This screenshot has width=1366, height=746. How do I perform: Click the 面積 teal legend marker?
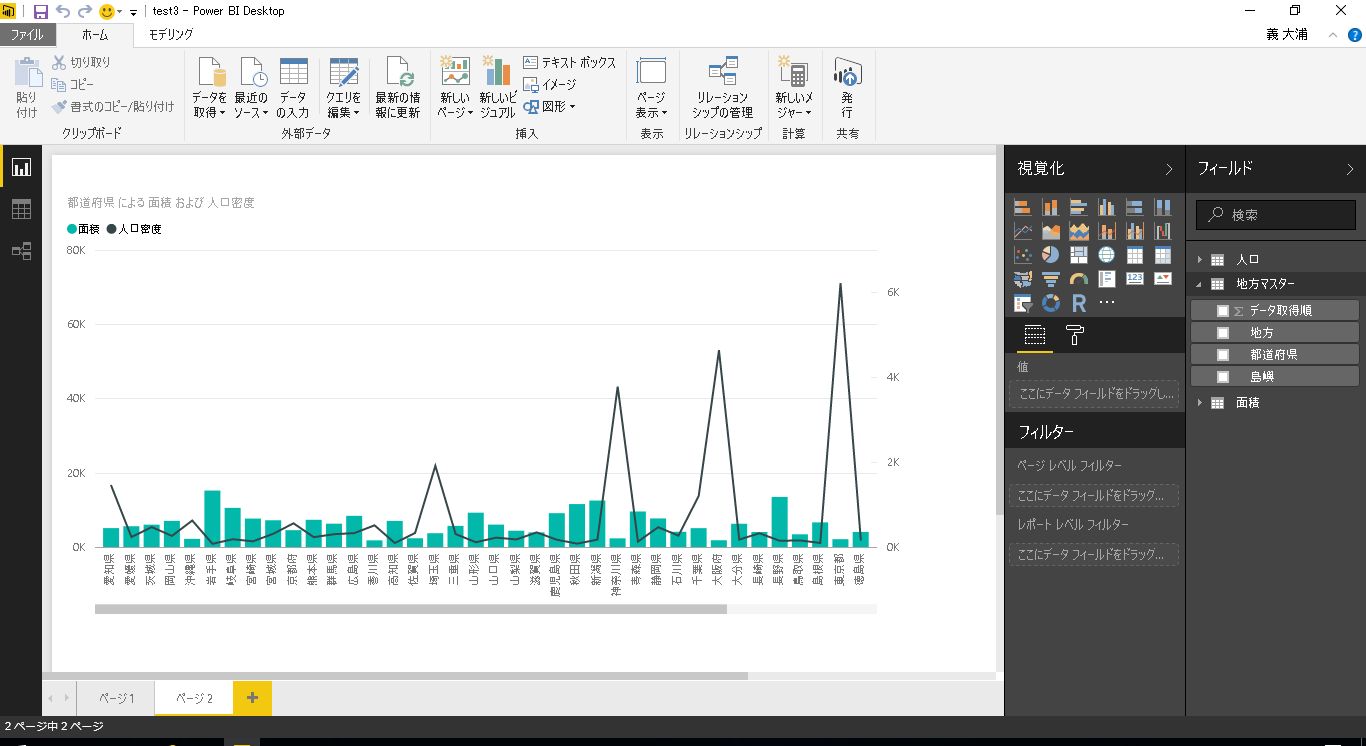pos(72,229)
